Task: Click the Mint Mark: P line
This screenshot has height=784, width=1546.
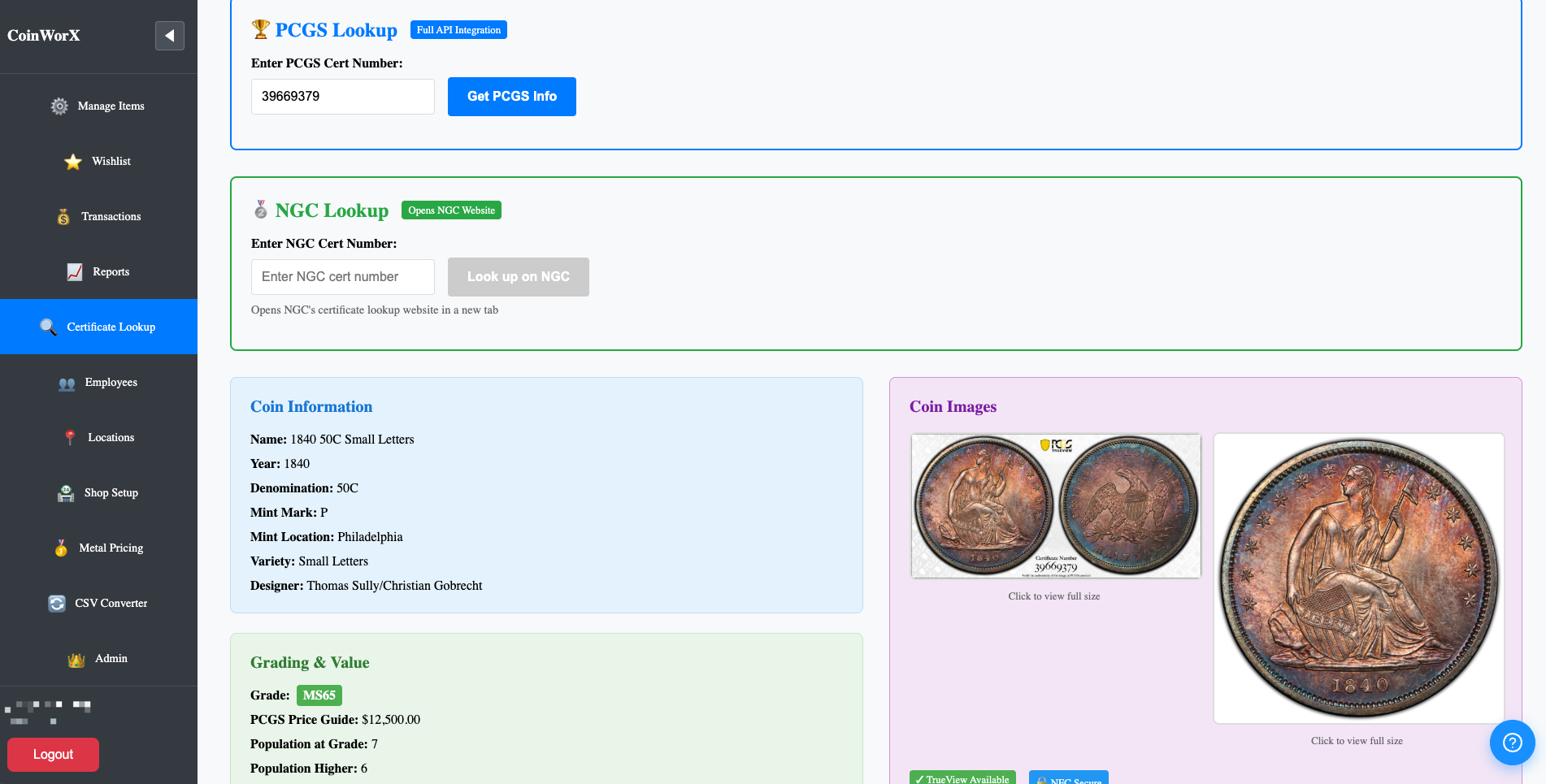Action: (x=289, y=513)
